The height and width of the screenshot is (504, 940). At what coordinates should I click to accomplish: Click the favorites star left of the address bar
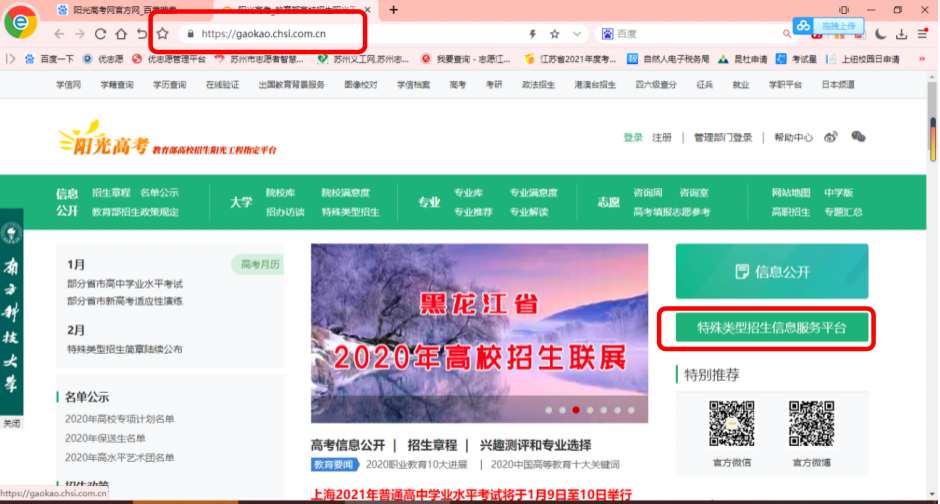pyautogui.click(x=162, y=34)
